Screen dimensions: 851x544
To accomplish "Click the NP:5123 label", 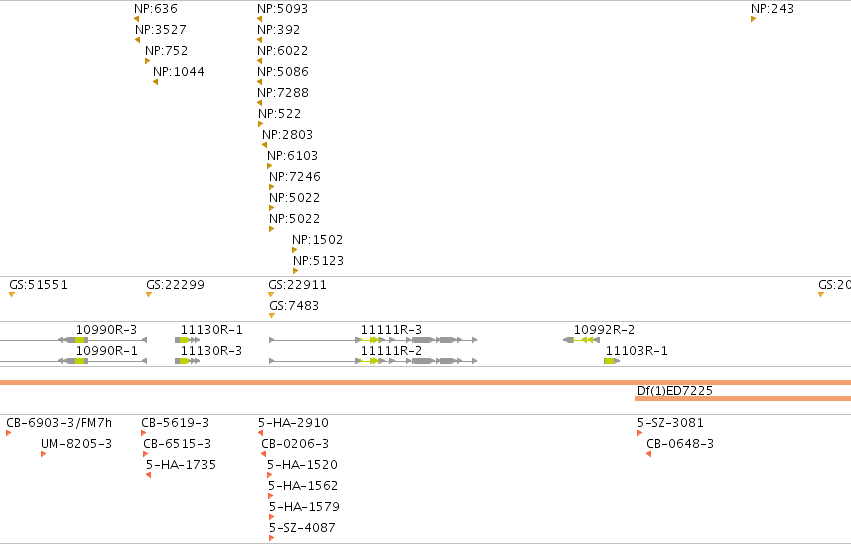I will (319, 261).
